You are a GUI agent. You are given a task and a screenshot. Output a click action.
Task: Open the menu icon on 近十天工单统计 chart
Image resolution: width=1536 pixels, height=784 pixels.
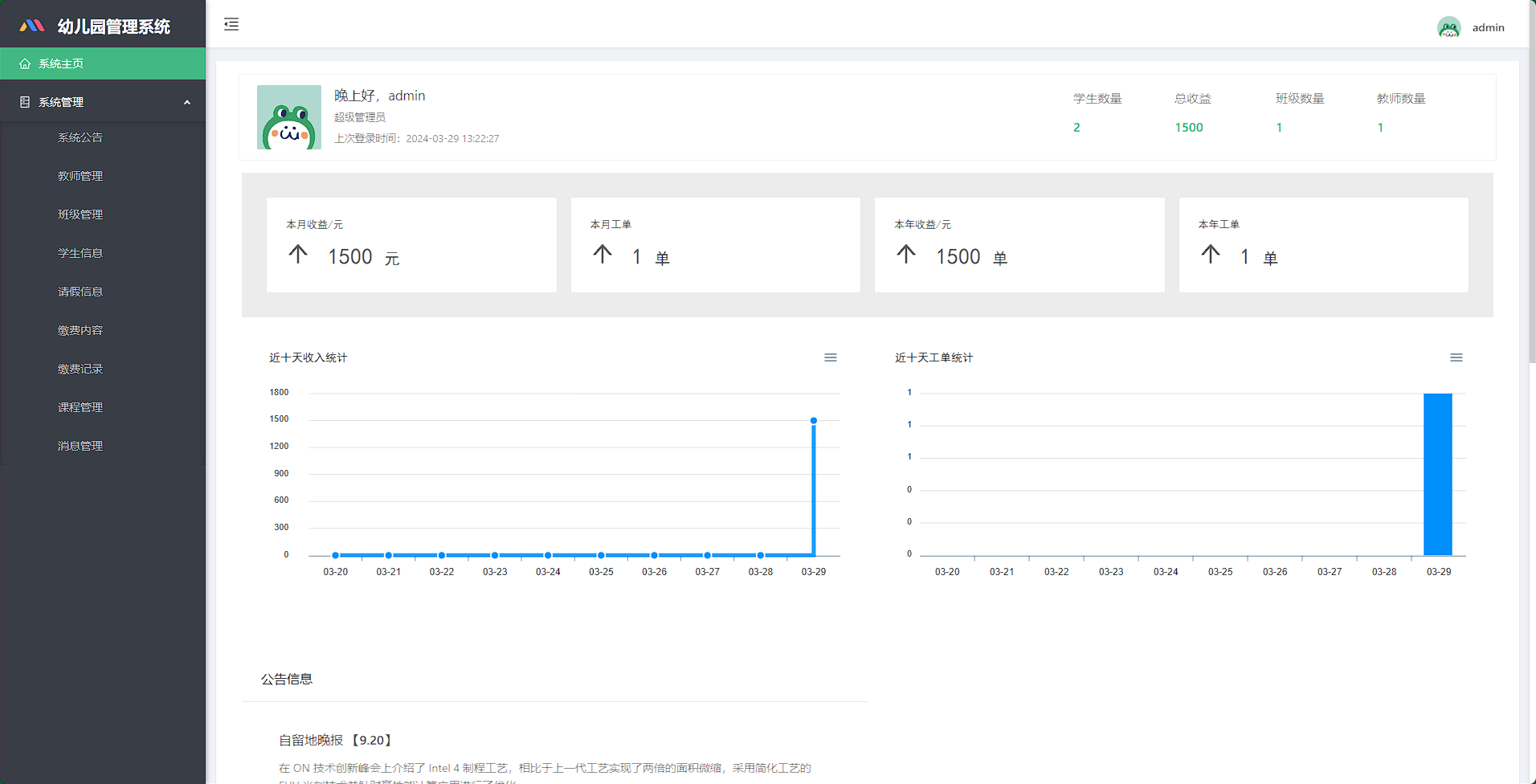(x=1456, y=357)
